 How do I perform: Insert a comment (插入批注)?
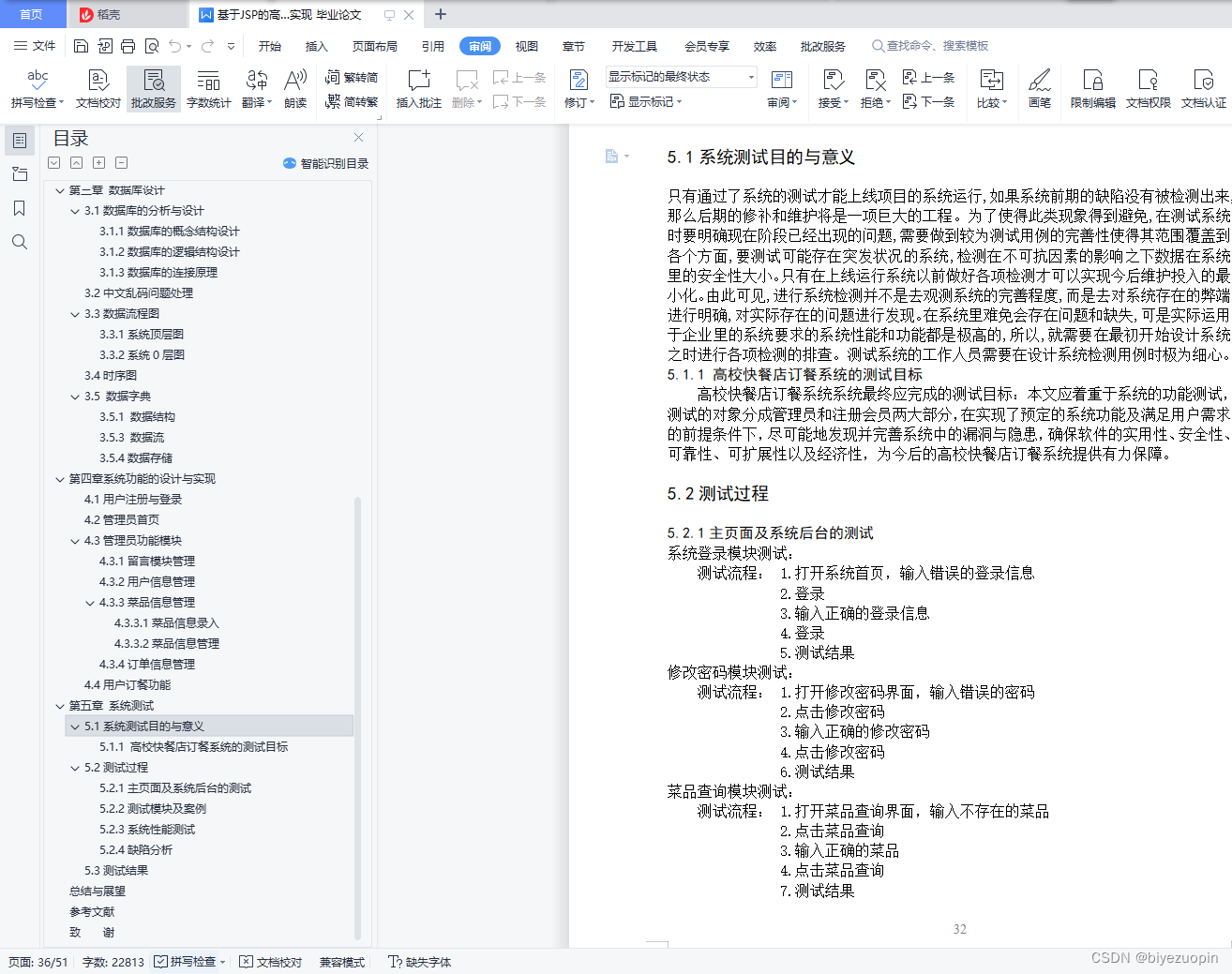[x=418, y=88]
